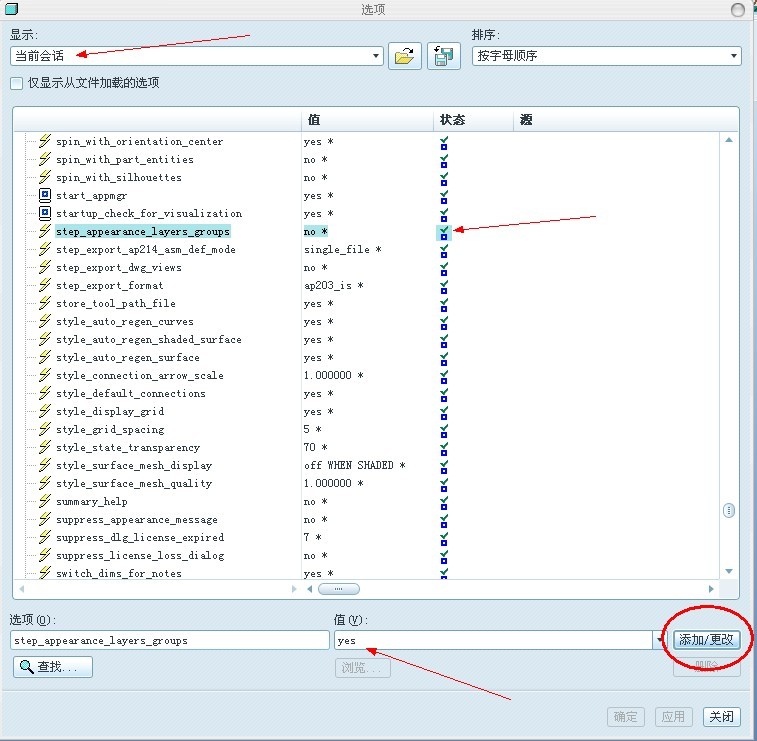Open the 显示 dropdown showing 当前会话
Image resolution: width=757 pixels, height=741 pixels.
point(196,56)
